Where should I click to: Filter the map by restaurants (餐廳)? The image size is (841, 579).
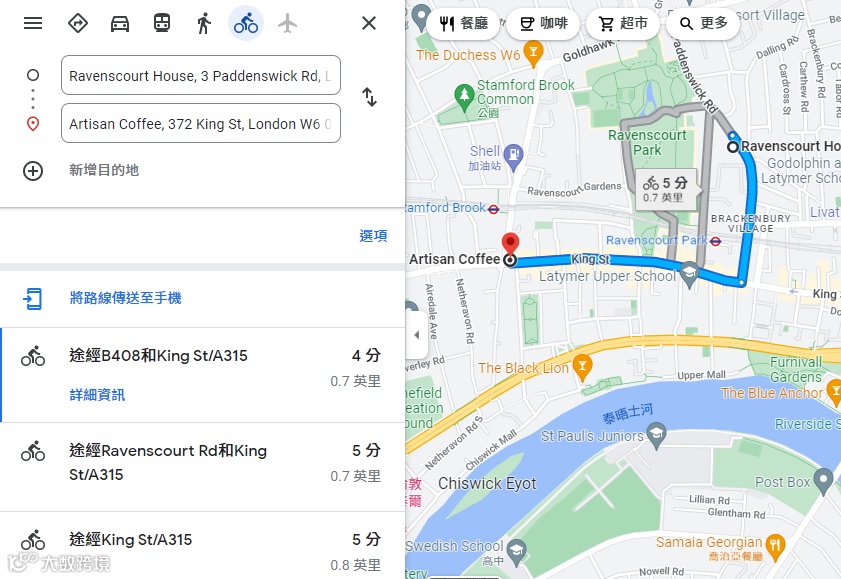click(x=463, y=23)
